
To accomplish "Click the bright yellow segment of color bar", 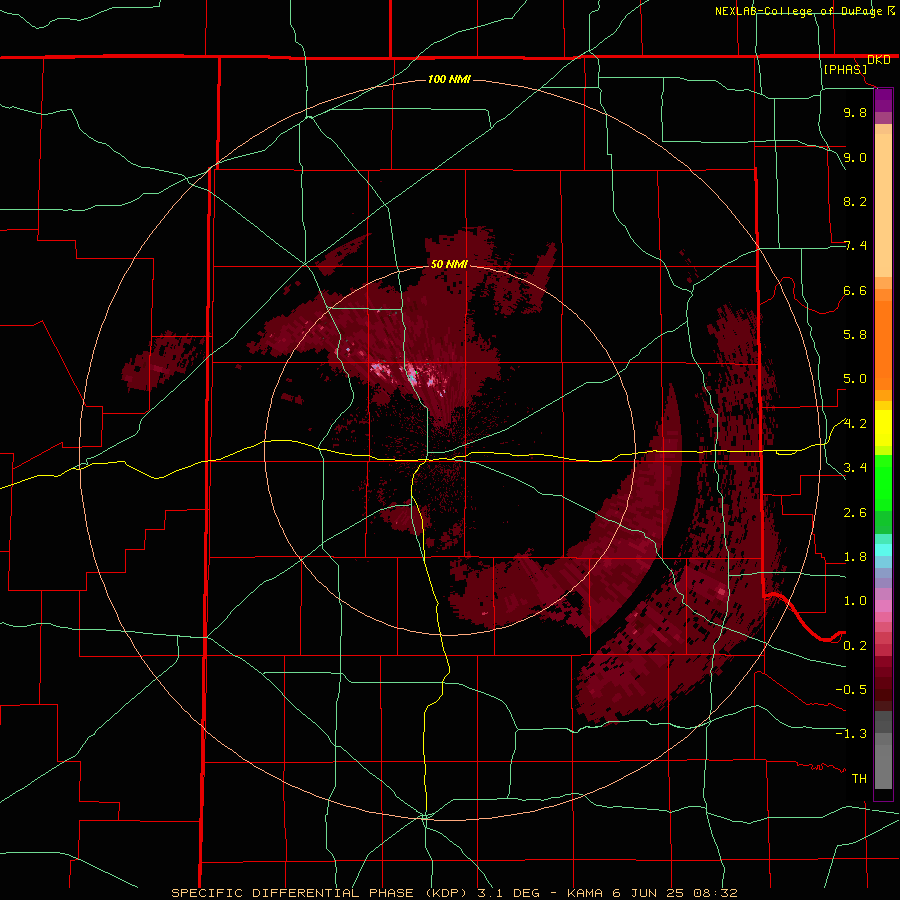I will 883,428.
